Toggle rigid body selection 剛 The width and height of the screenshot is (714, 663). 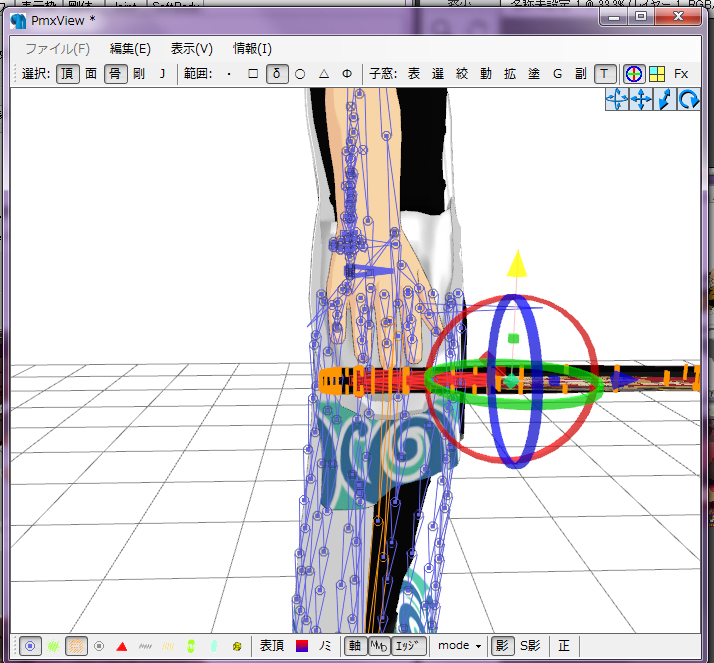[139, 74]
